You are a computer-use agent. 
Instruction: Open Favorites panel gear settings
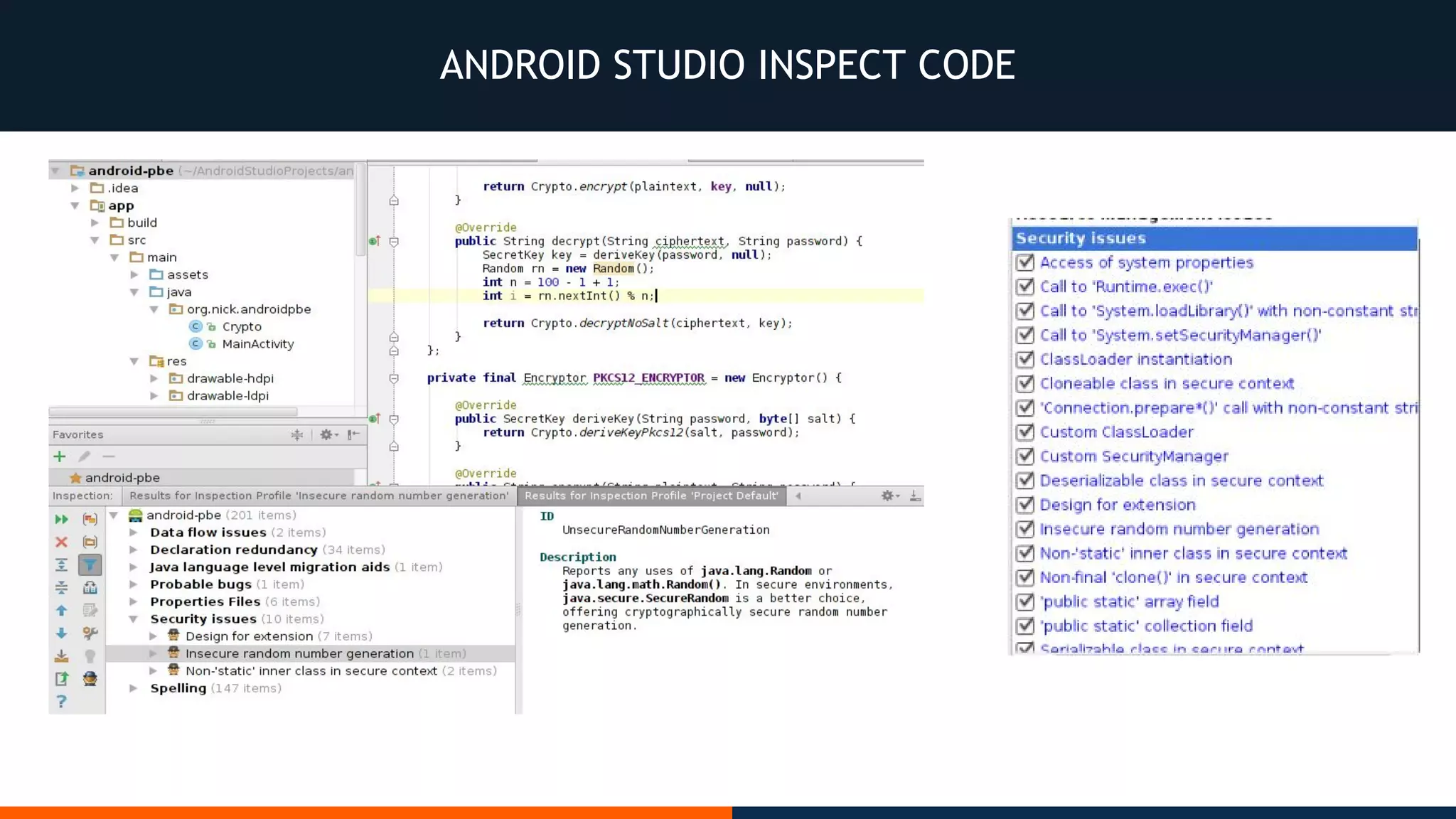(x=326, y=434)
